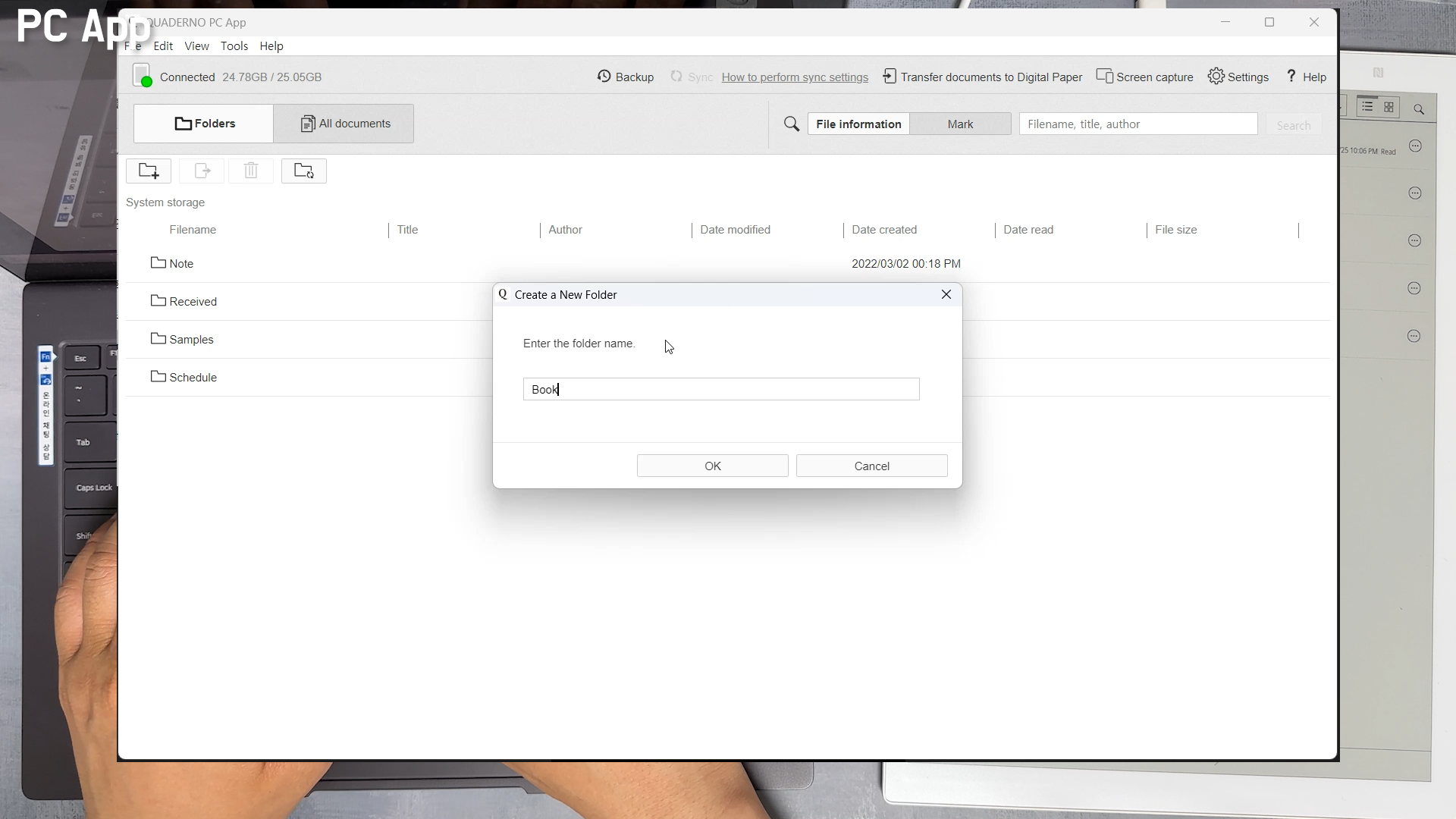
Task: Click the Filename, title, author search box
Action: coord(1137,124)
